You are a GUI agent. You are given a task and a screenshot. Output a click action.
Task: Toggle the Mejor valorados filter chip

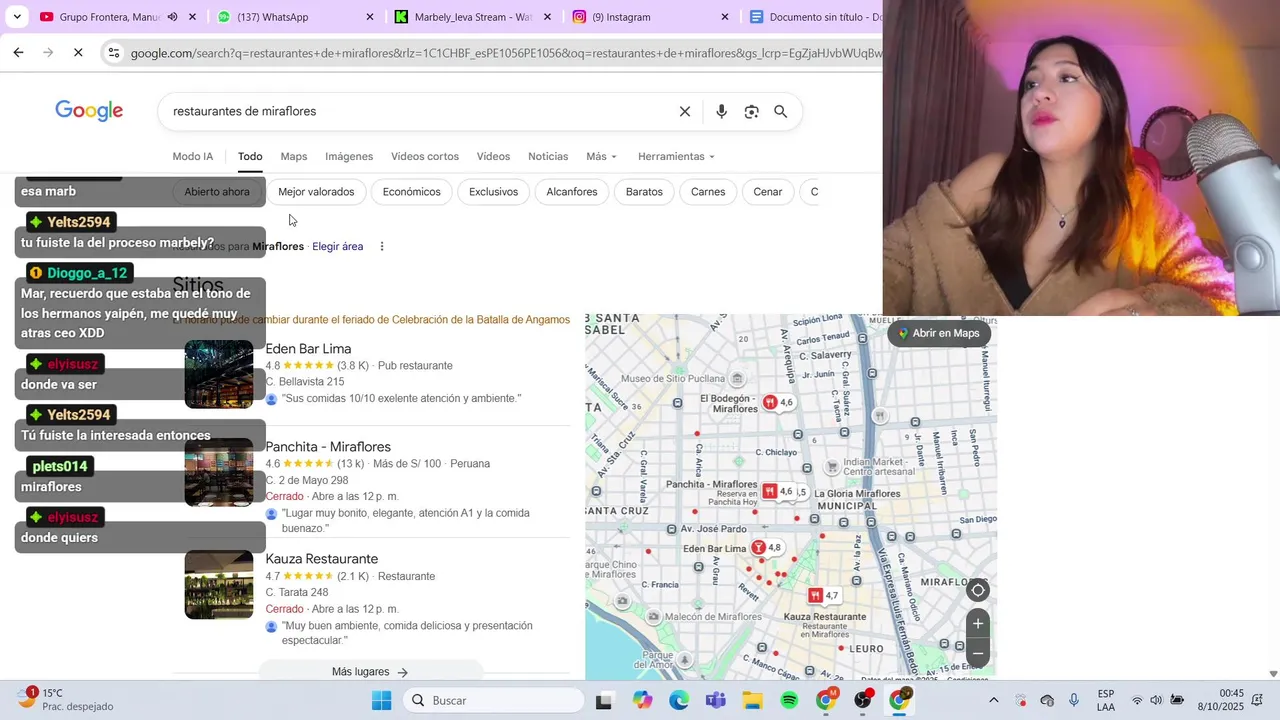coord(316,192)
